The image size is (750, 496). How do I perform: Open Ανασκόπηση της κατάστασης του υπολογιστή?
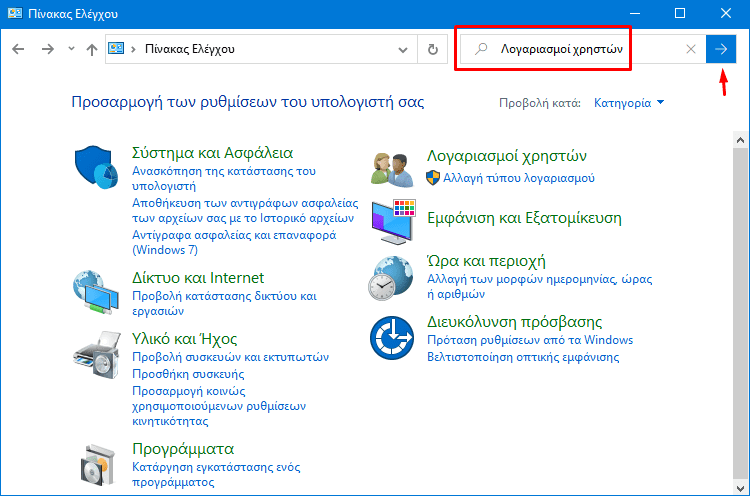224,178
